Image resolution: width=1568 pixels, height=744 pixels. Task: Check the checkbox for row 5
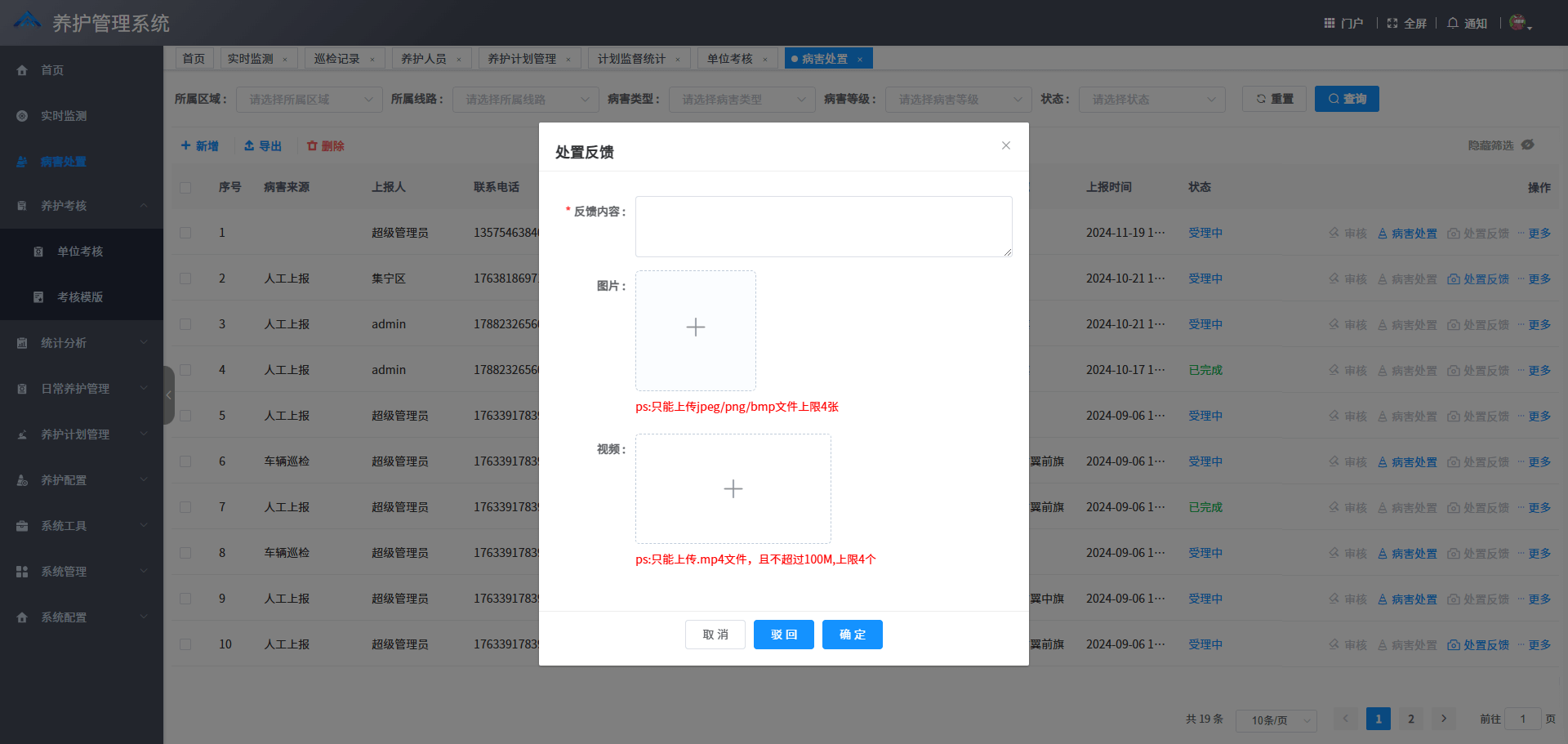tap(185, 415)
